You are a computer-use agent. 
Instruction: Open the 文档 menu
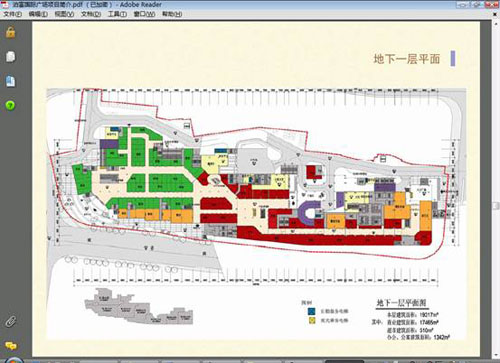click(91, 14)
